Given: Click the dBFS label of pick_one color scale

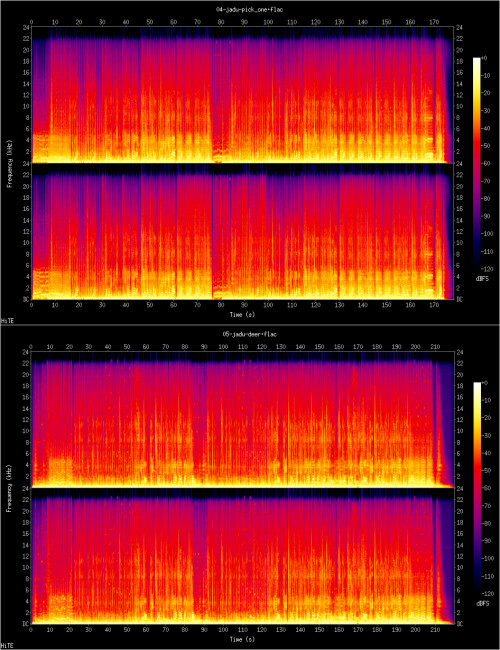Looking at the screenshot, I should click(482, 279).
